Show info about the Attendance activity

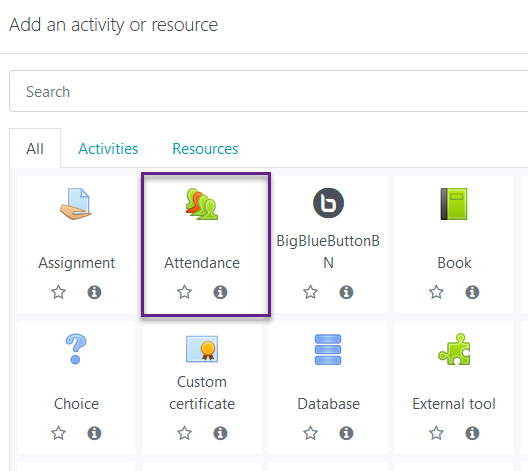point(220,292)
